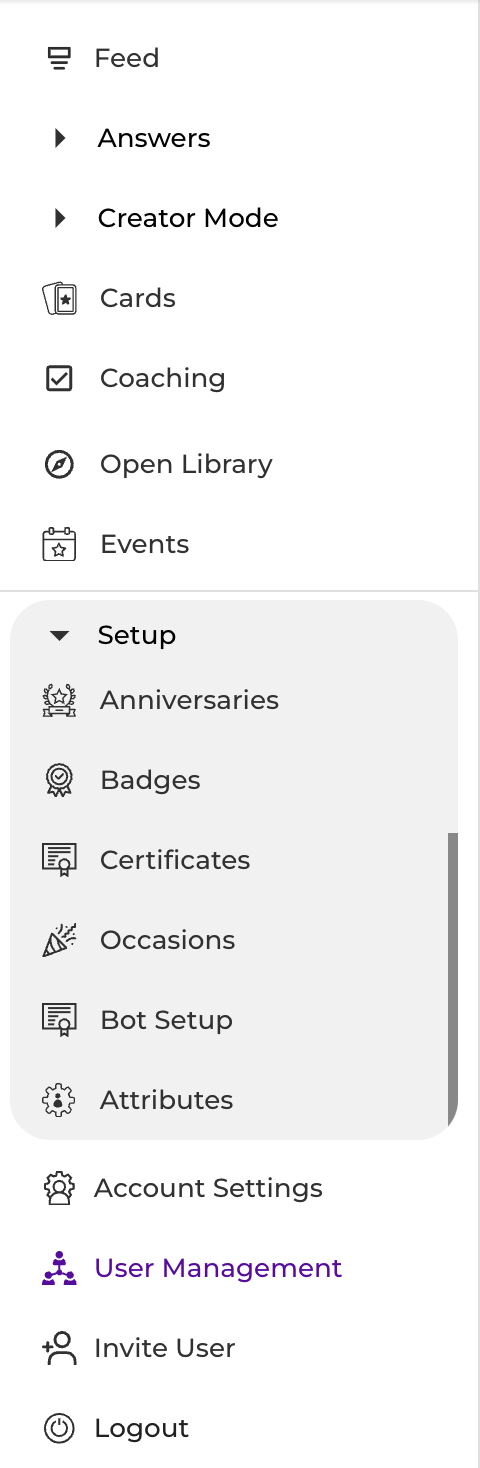Click the Badges ribbon icon
Screen dimensions: 480x1468
[59, 780]
